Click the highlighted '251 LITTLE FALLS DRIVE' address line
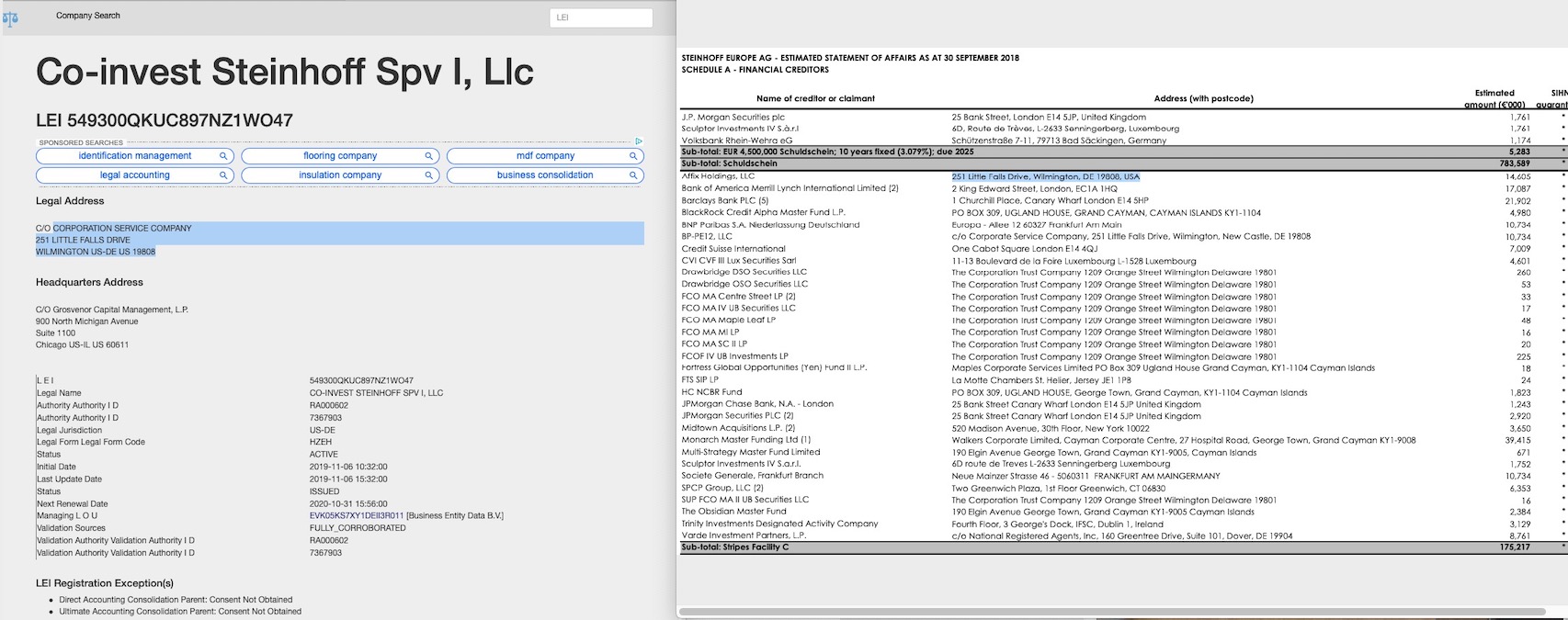The height and width of the screenshot is (620, 1568). click(83, 240)
